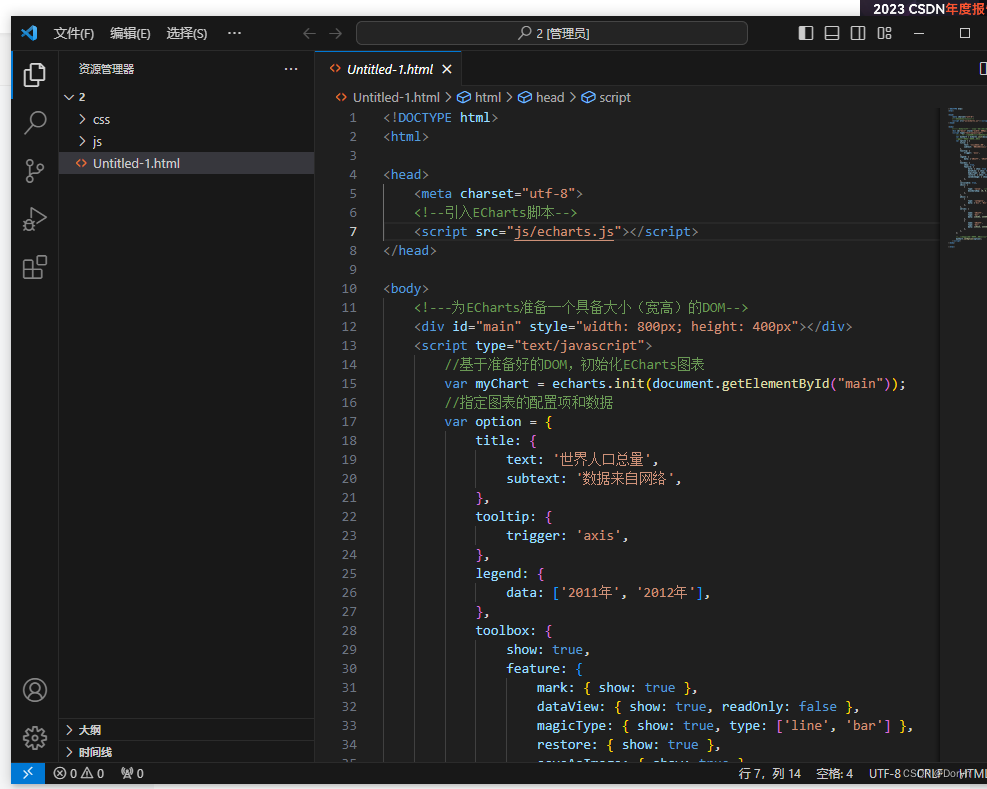Click the minimap code overview

[967, 179]
